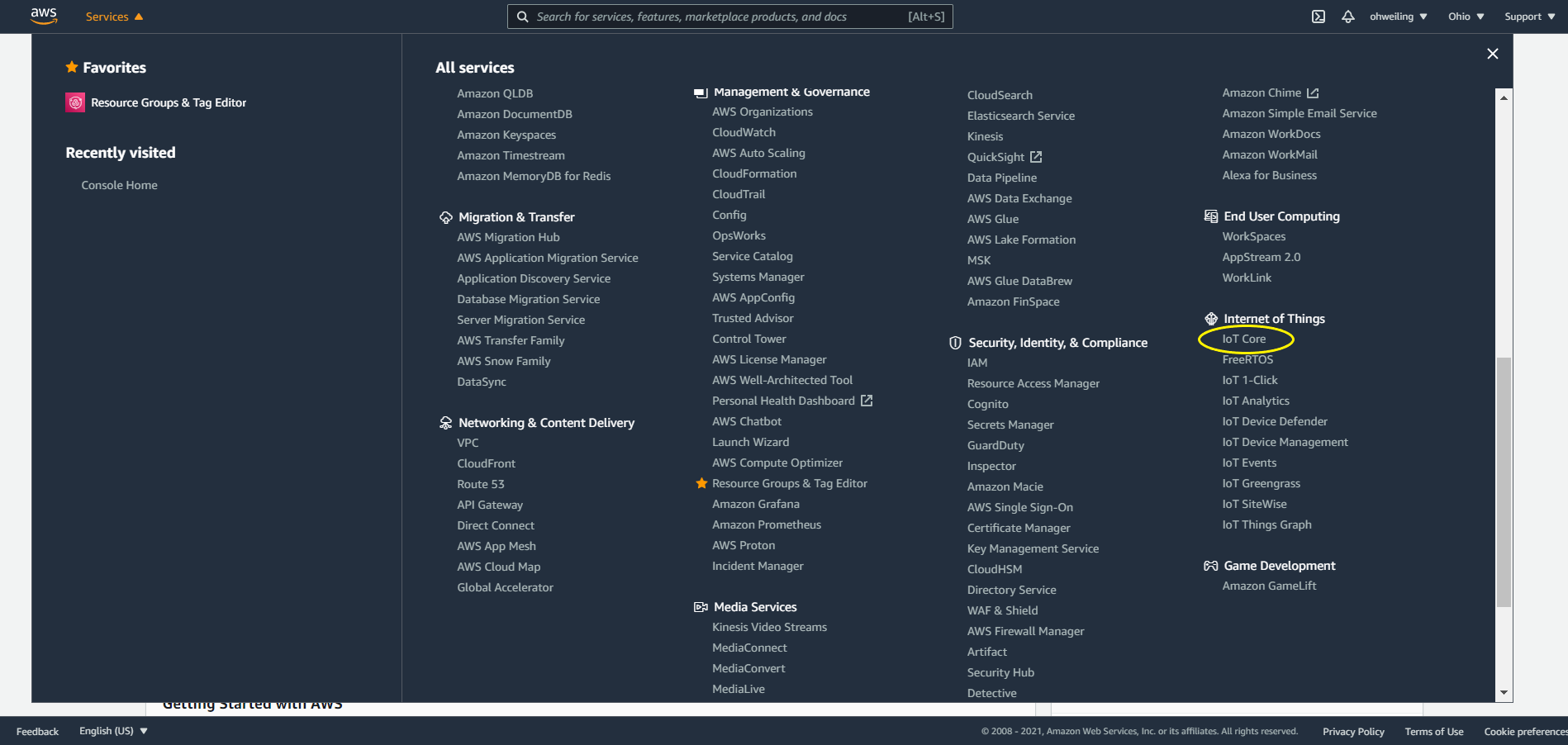Screen dimensions: 1568x745
Task: Open Cookie preferences in the footer
Action: [x=1525, y=732]
